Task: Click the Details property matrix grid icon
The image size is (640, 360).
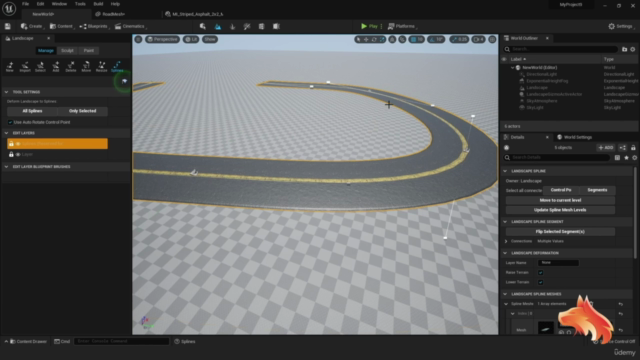Action: [x=617, y=158]
